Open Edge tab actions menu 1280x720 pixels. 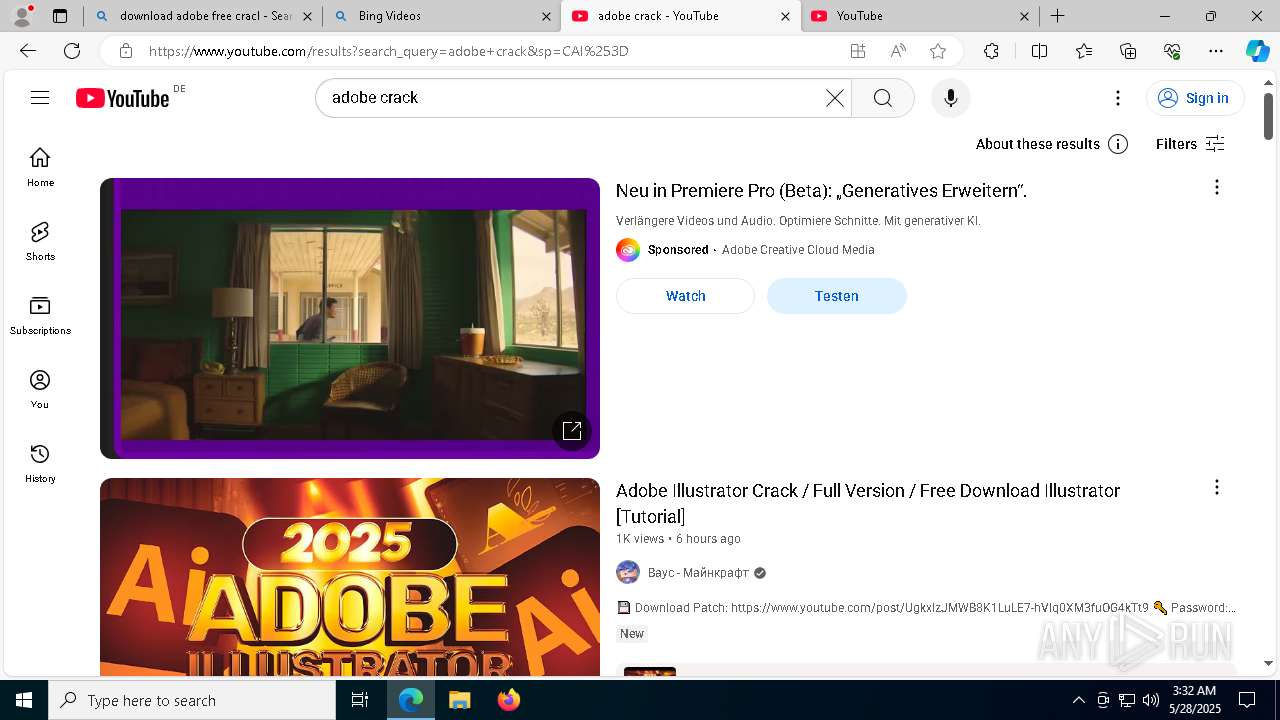tap(60, 16)
